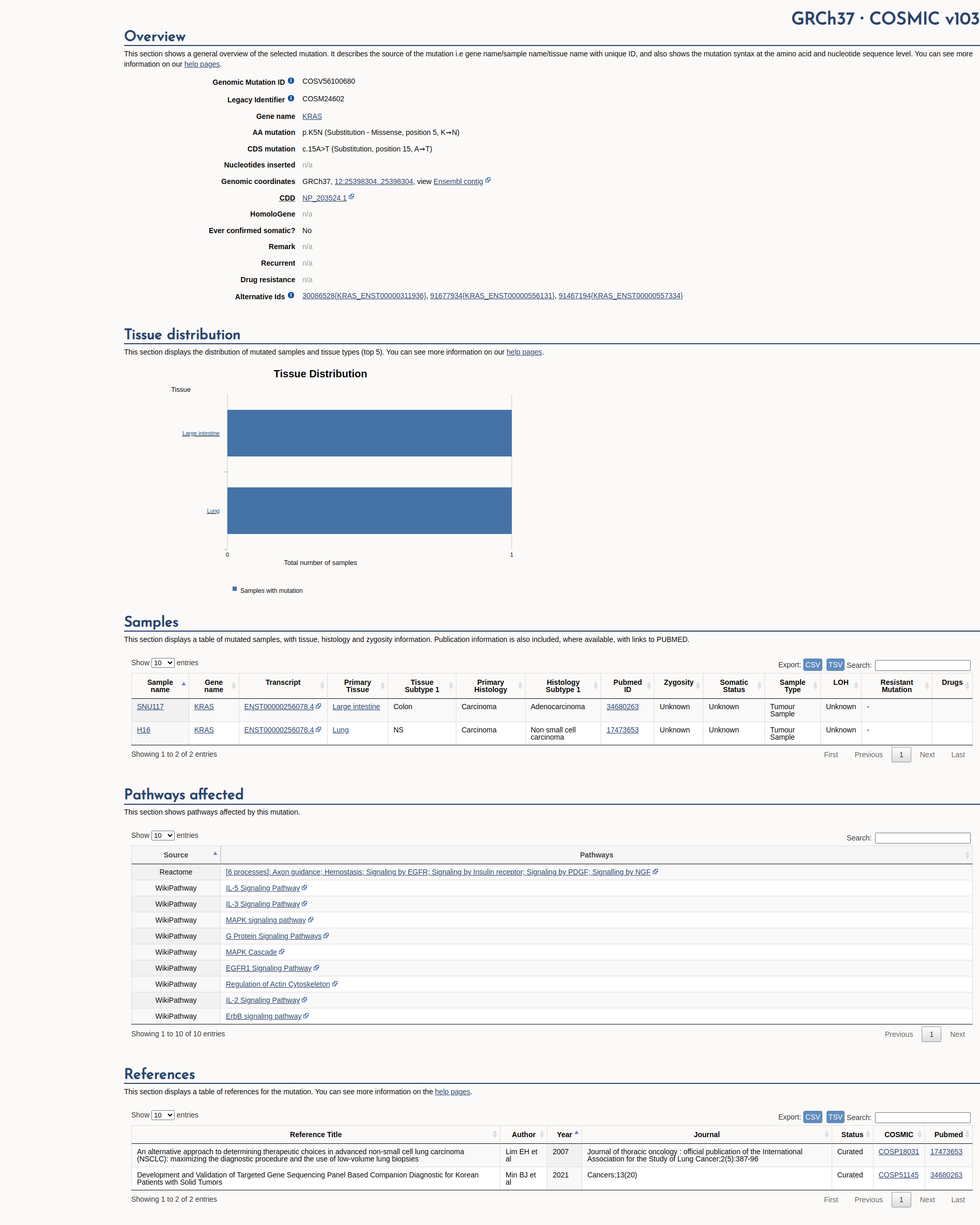Viewport: 980px width, 1225px height.
Task: Open Pubmed 34680263 in Samples table
Action: coord(622,706)
